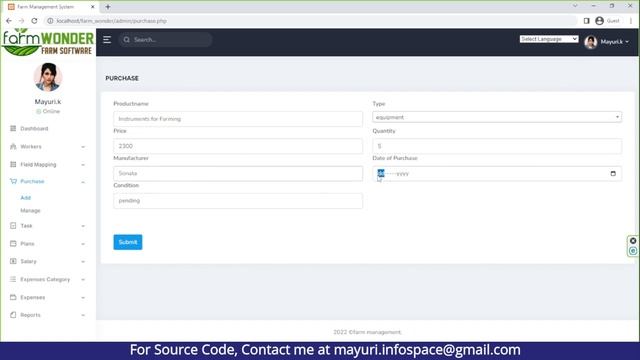Screen dimensions: 640x360
Task: Click the Quantity input field
Action: [x=497, y=146]
